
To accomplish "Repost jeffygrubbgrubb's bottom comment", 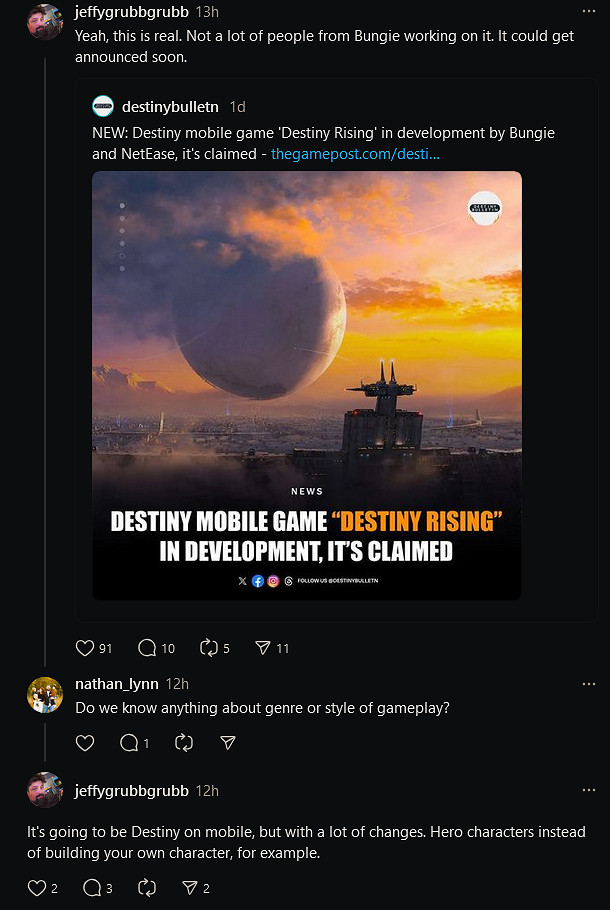I will coord(146,888).
